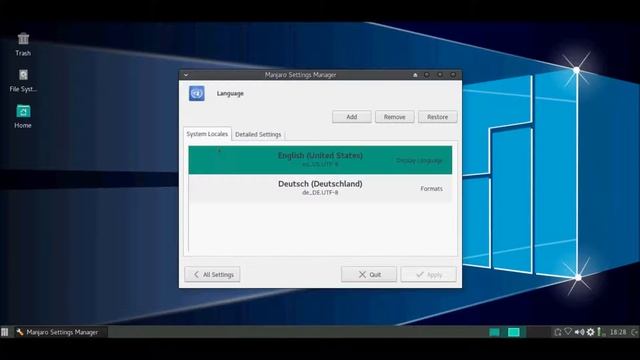Click the Add locale button
The height and width of the screenshot is (360, 640).
(x=351, y=117)
